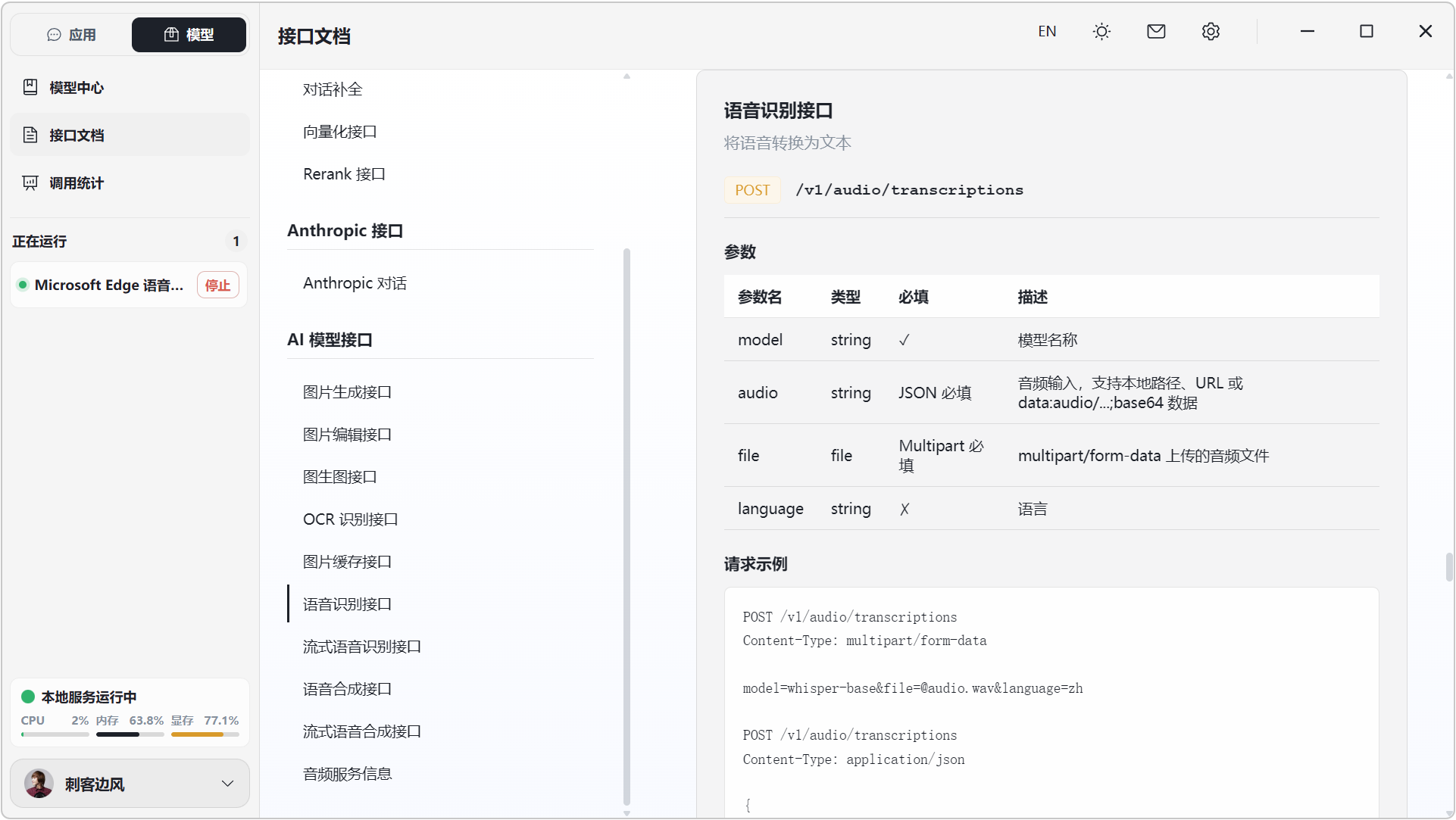1456x820 pixels.
Task: Click the 显存 usage progress bar
Action: pos(205,734)
